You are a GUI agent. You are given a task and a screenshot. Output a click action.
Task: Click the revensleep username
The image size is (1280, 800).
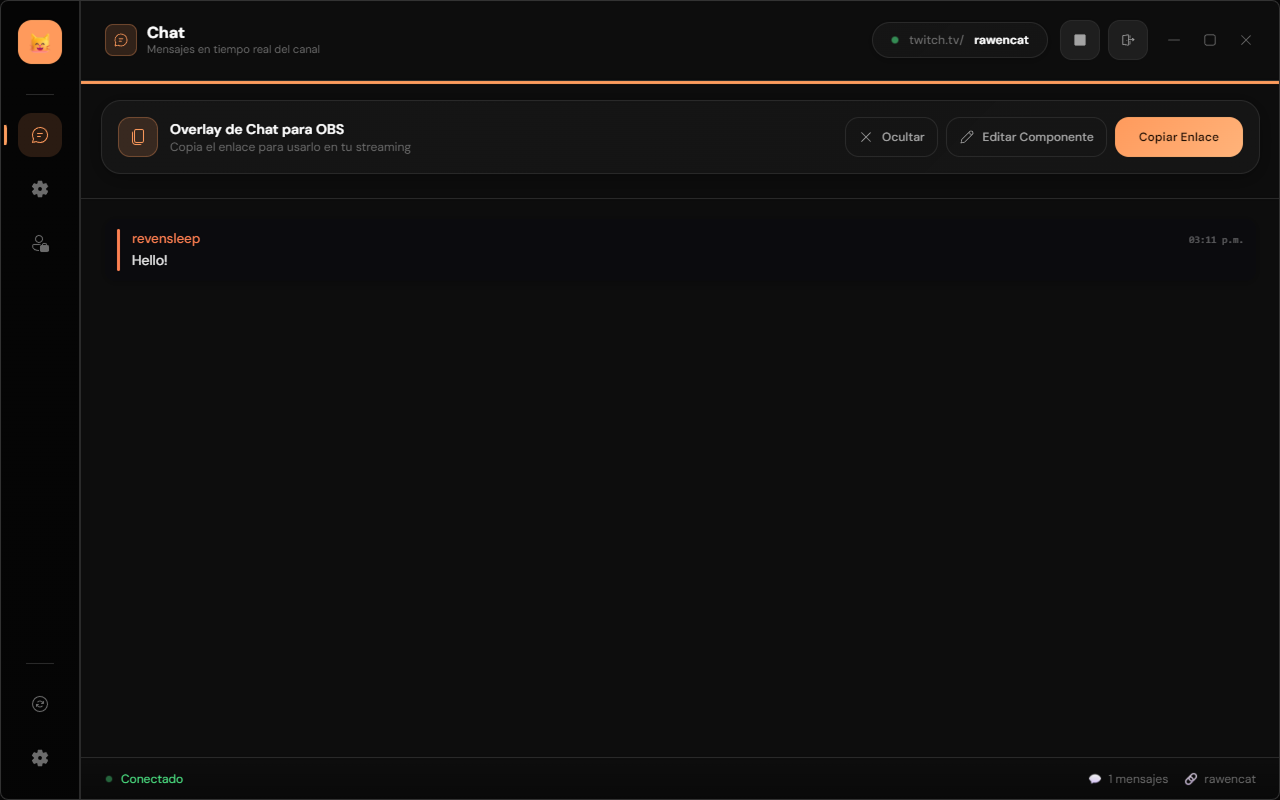click(166, 239)
